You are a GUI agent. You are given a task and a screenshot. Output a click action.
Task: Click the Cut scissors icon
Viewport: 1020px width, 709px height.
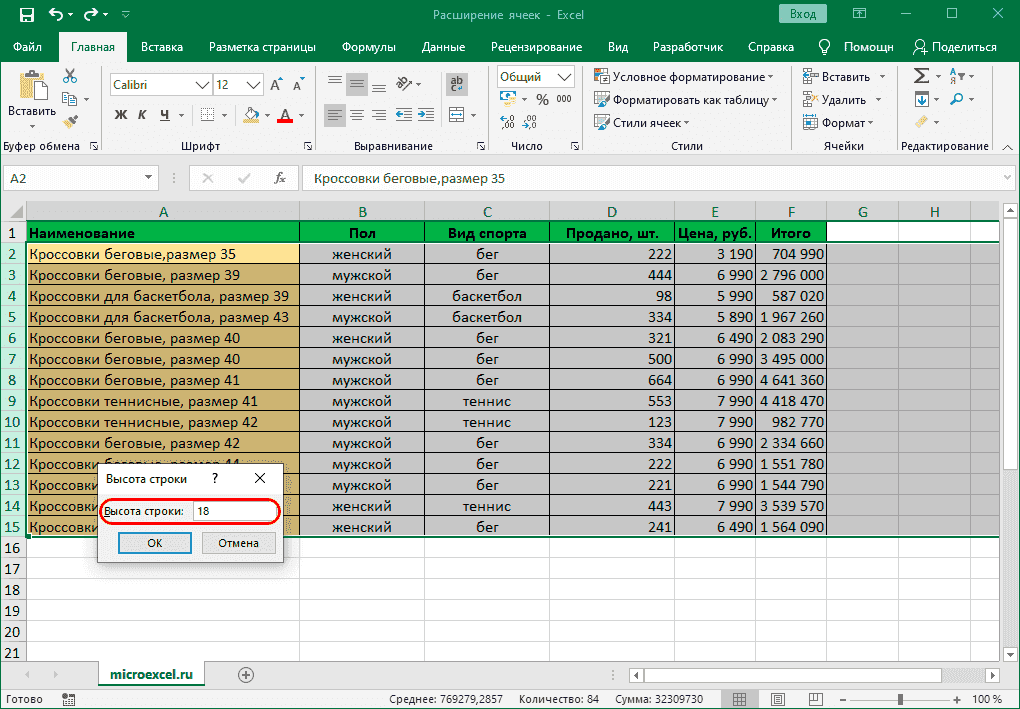tap(69, 77)
